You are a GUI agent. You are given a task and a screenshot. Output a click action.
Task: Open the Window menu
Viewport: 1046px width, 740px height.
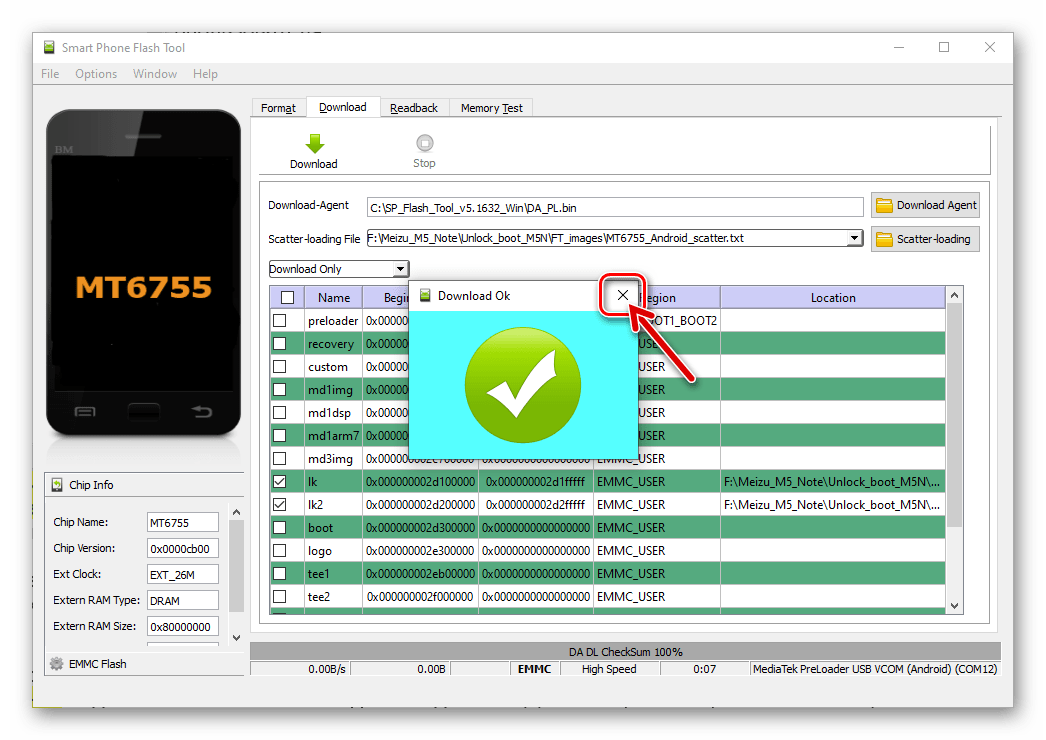[155, 74]
